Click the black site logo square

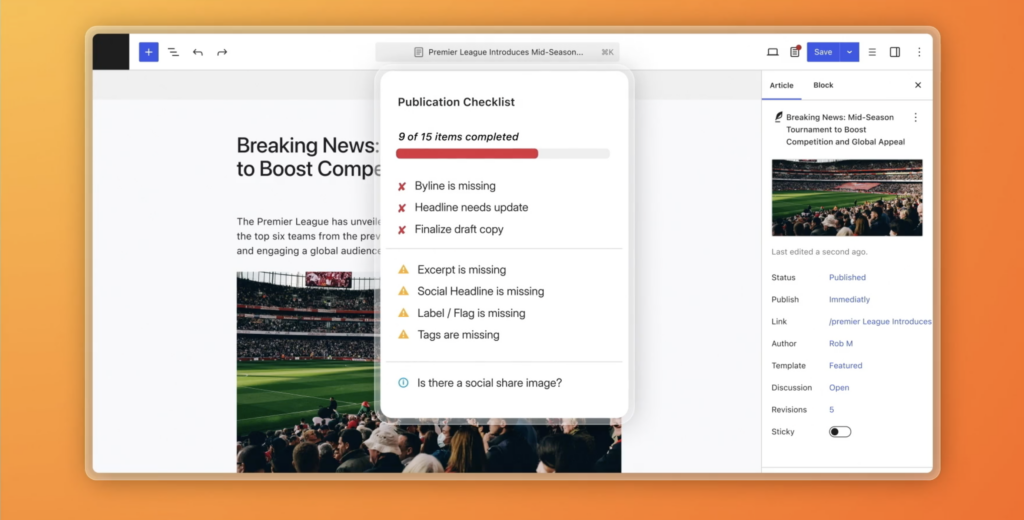111,52
